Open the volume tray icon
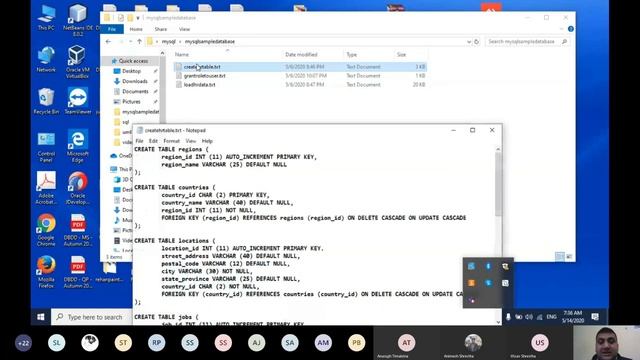The image size is (640, 360). pos(529,317)
